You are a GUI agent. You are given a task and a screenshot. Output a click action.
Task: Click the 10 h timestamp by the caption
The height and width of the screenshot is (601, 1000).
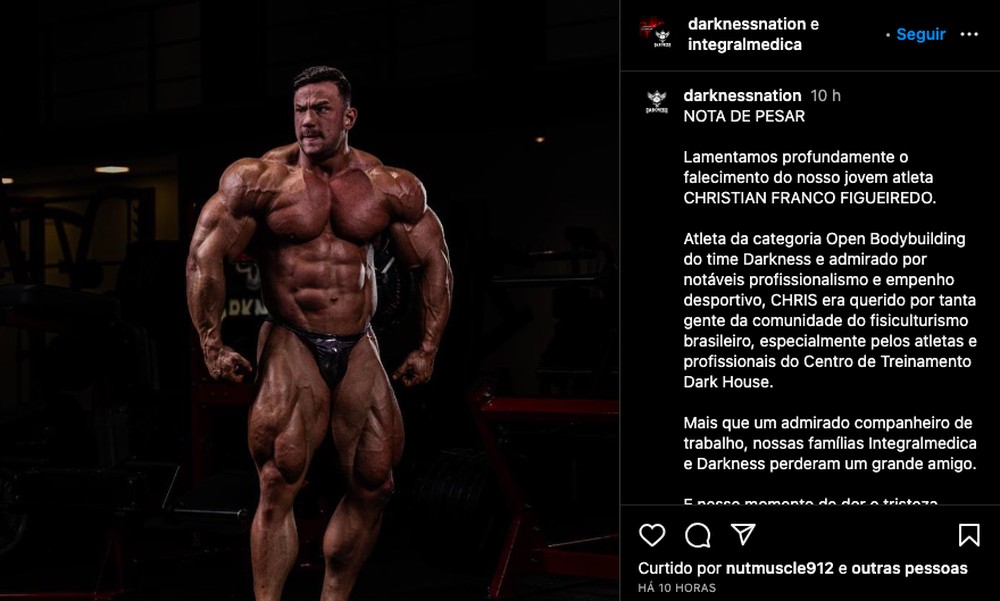coord(825,96)
